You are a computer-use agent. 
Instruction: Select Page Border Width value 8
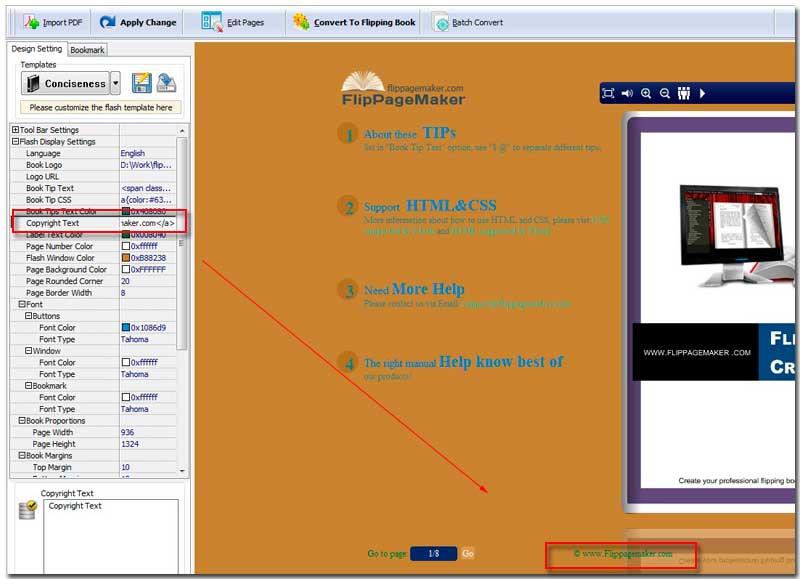click(x=123, y=293)
